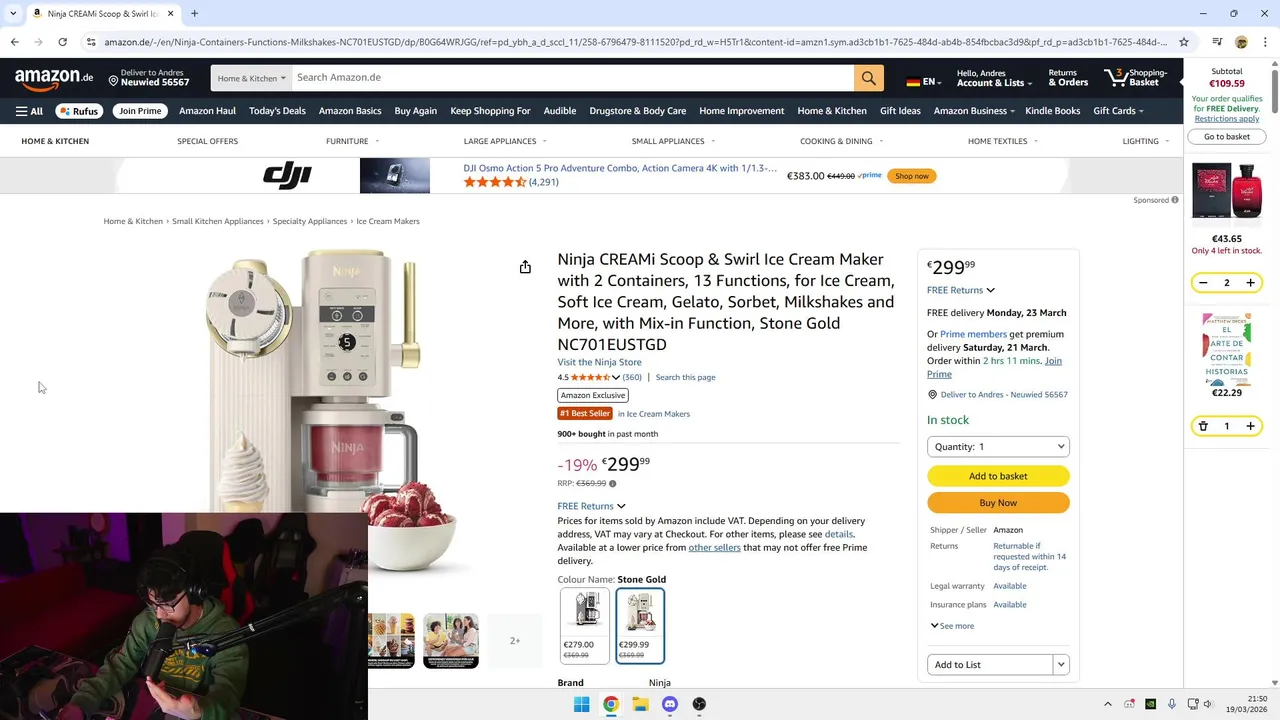This screenshot has height=720, width=1280.
Task: Reload the page with the refresh icon
Action: point(62,42)
